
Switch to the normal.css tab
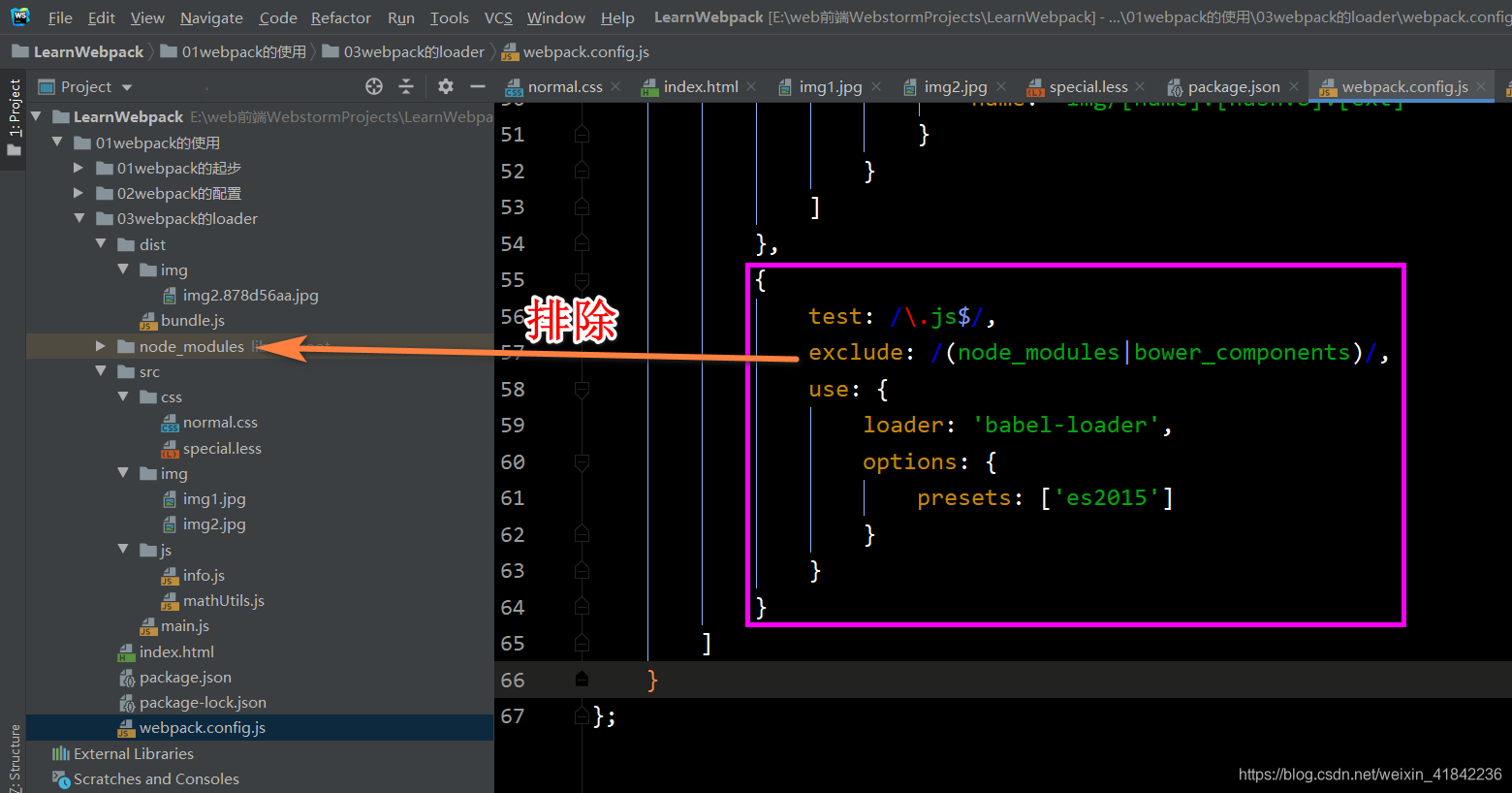click(x=564, y=87)
